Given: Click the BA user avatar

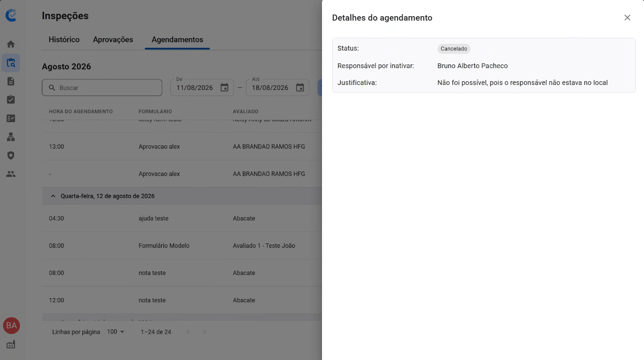Looking at the screenshot, I should click(12, 326).
